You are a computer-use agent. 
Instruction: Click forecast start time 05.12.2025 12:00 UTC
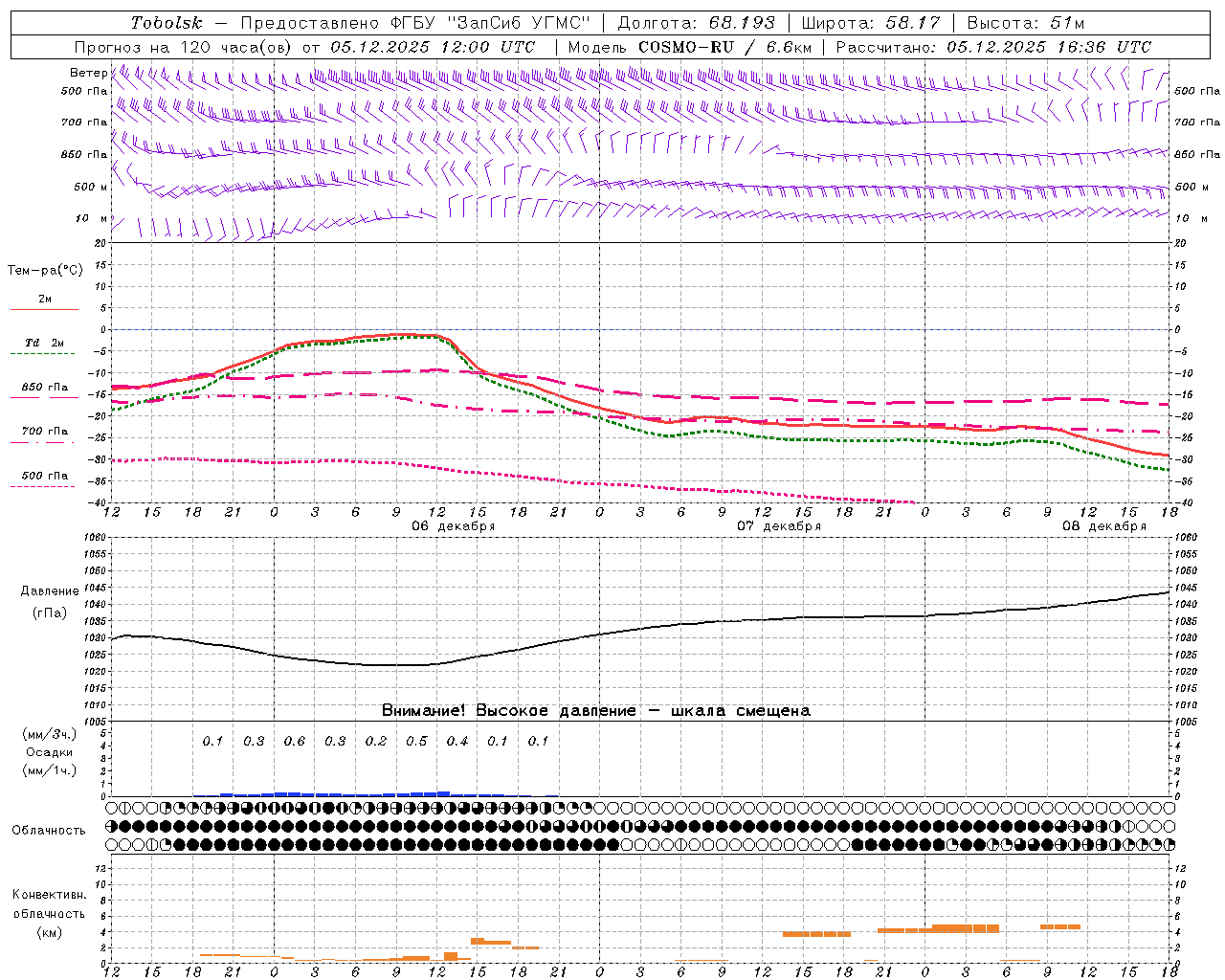tap(433, 47)
